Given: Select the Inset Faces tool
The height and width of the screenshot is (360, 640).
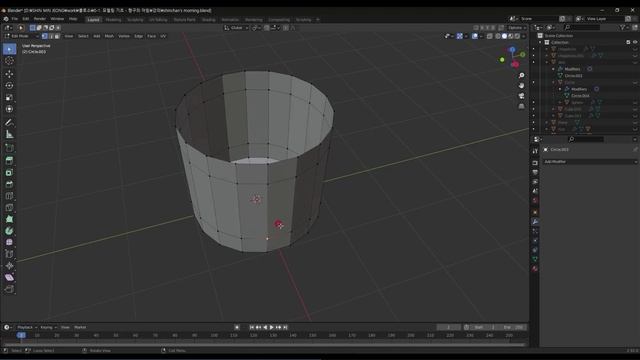Looking at the screenshot, I should (x=9, y=173).
